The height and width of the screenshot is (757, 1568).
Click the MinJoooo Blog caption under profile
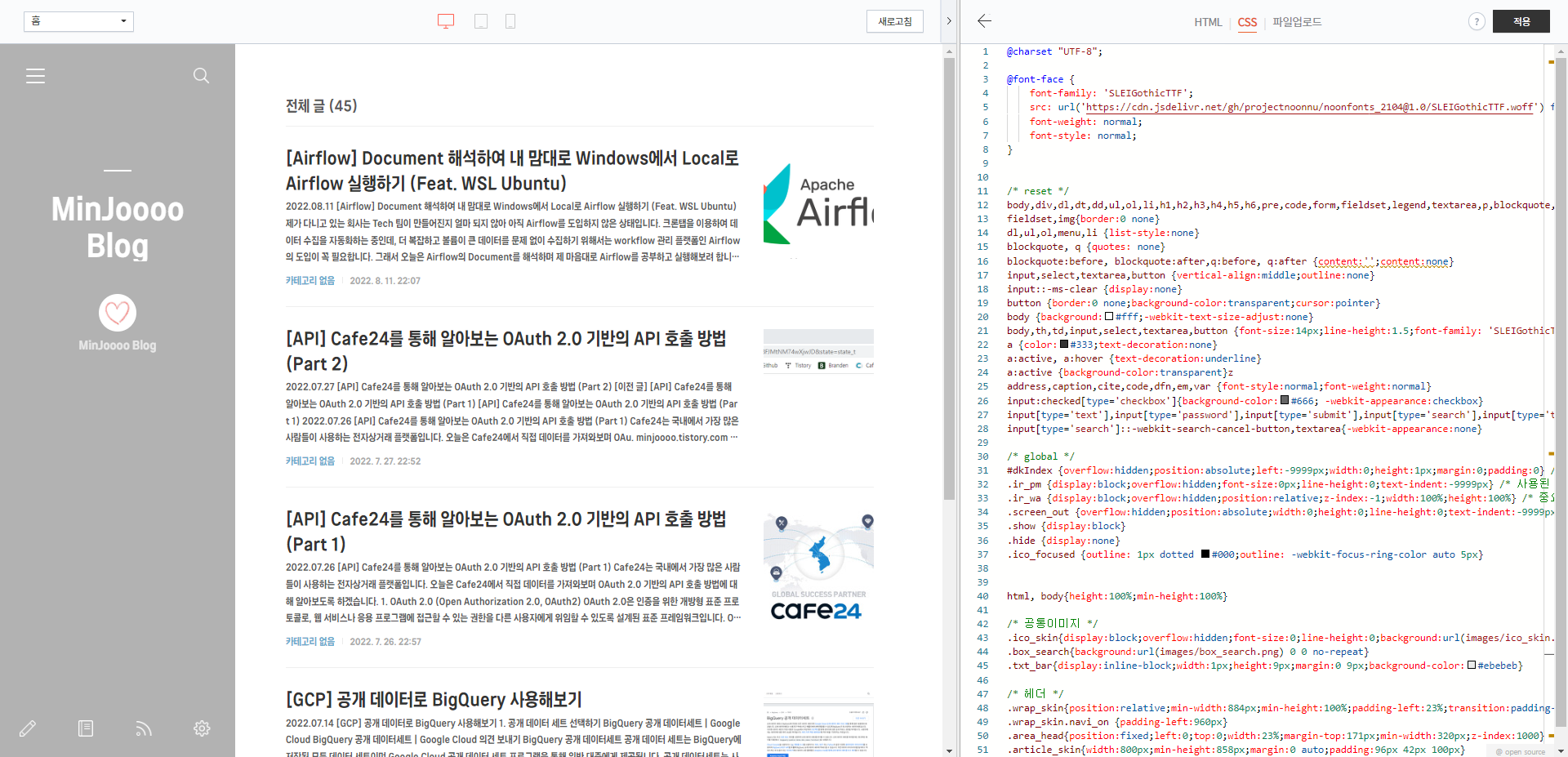tap(118, 345)
